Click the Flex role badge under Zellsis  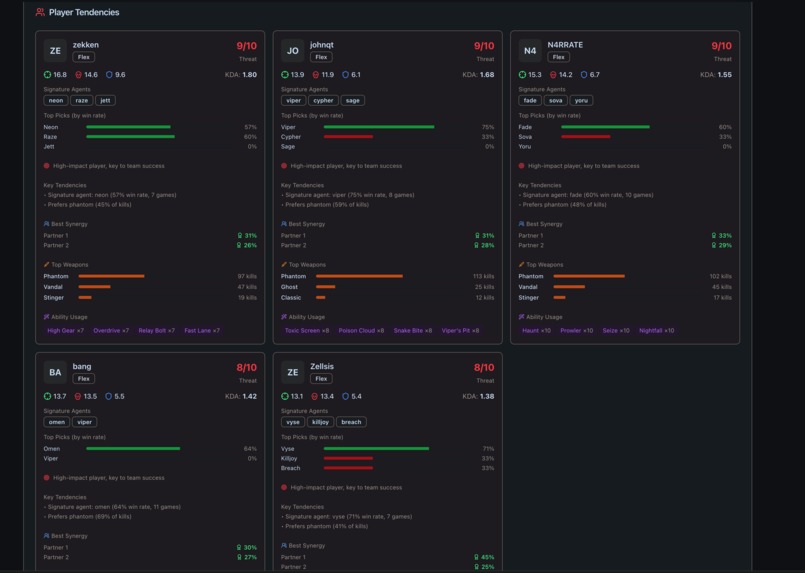pyautogui.click(x=321, y=378)
